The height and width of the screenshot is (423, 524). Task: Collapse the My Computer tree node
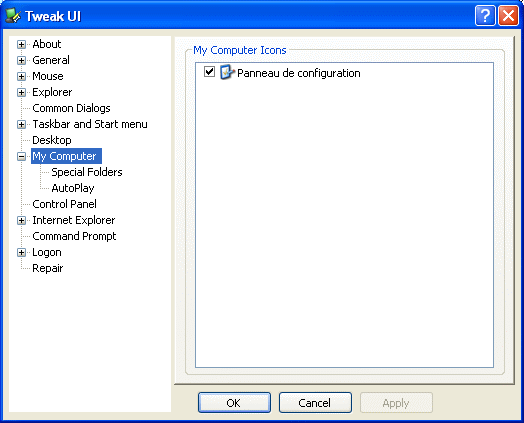coord(21,156)
